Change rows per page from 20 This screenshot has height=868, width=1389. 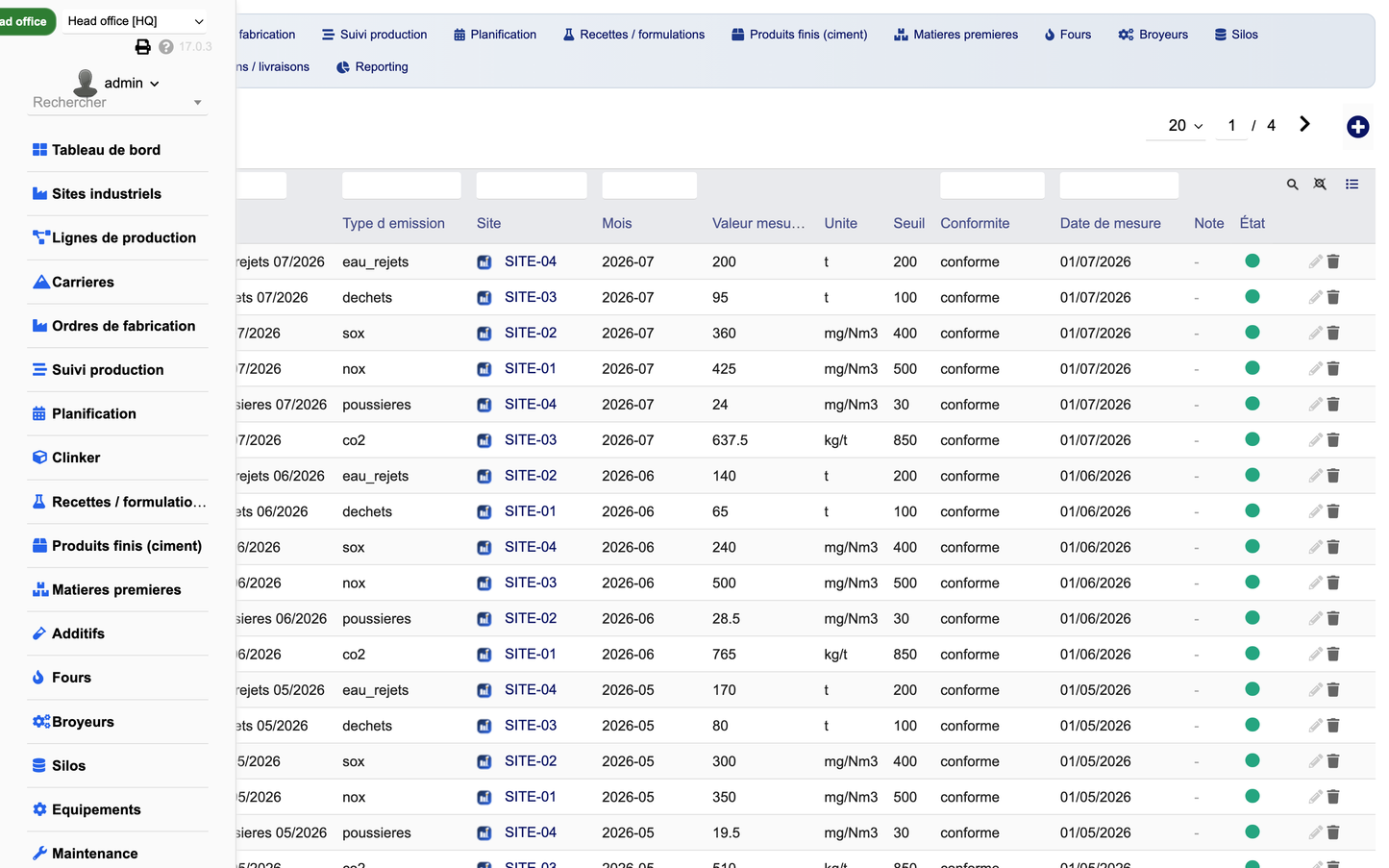(1176, 126)
